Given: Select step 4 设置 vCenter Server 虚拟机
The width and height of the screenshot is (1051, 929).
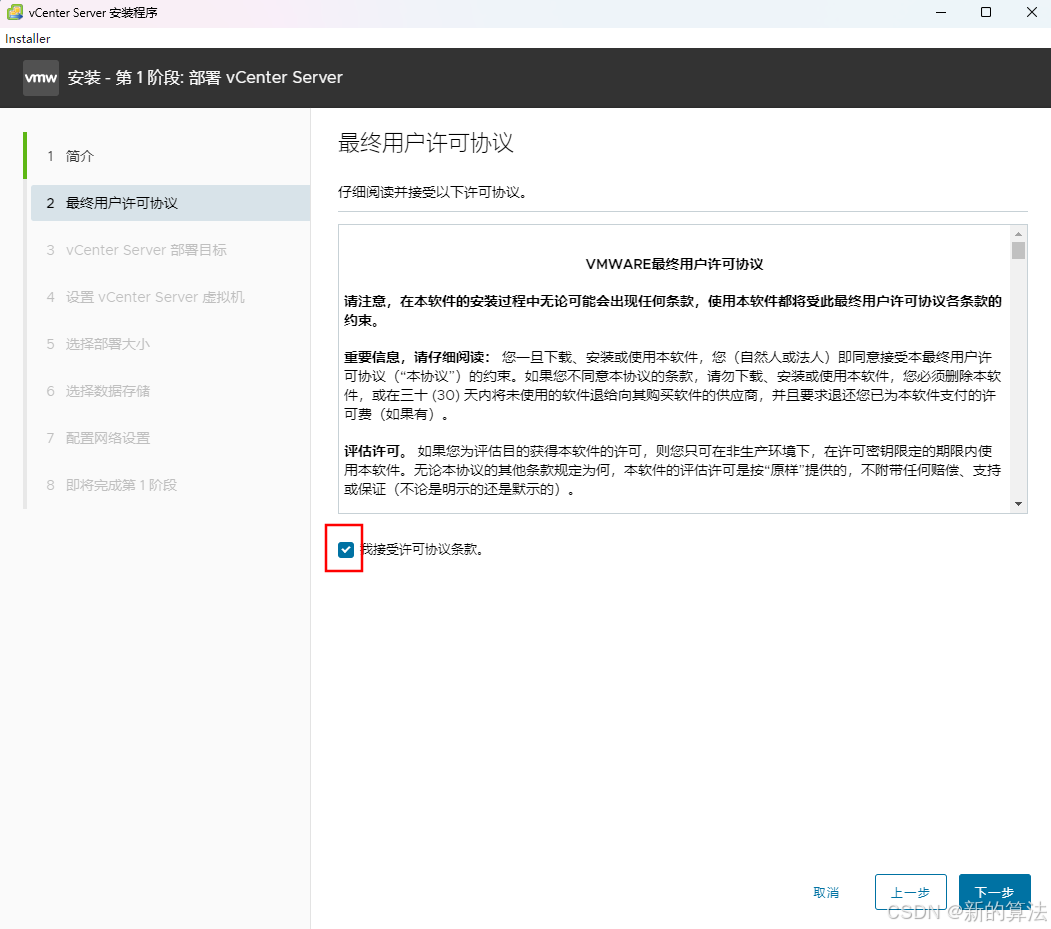Looking at the screenshot, I should coord(170,297).
